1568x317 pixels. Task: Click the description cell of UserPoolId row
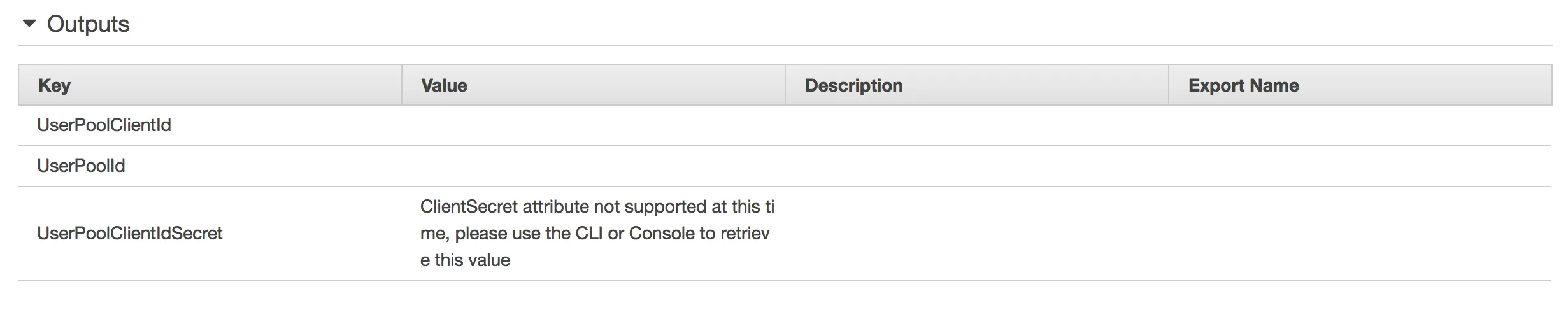977,166
